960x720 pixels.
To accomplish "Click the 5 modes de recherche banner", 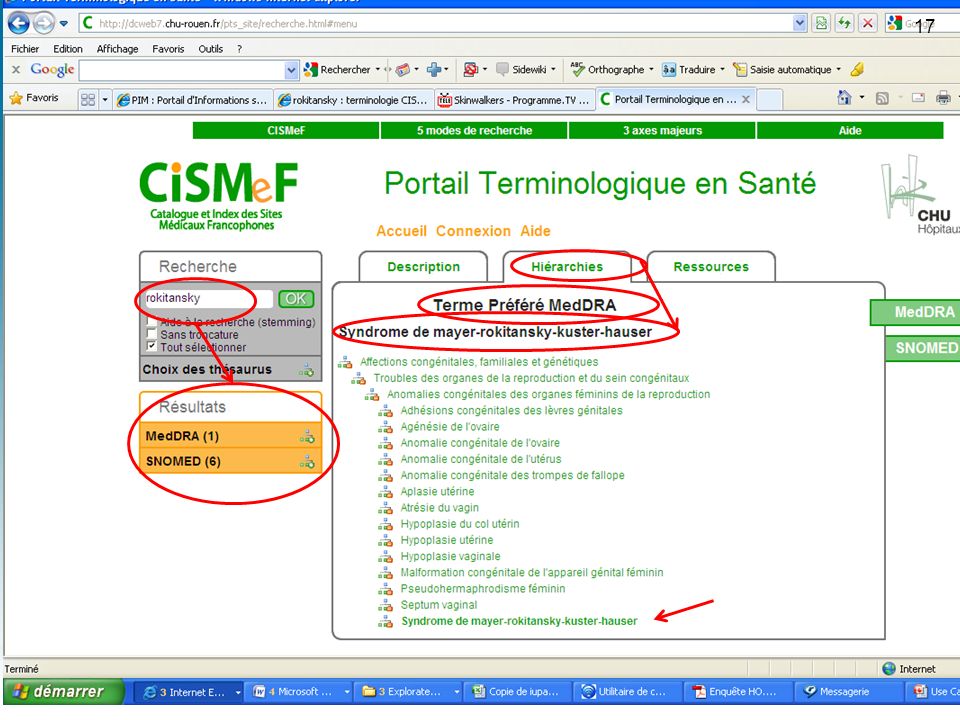I will [x=474, y=130].
